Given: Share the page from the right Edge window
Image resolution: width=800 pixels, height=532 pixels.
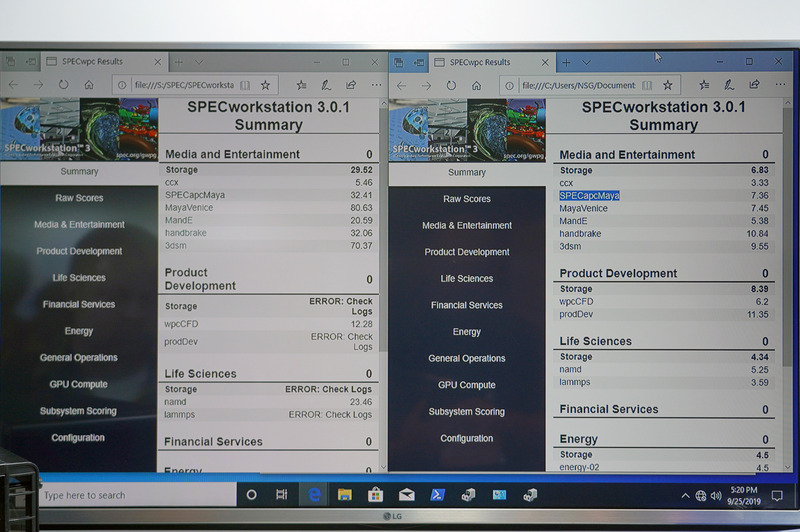Looking at the screenshot, I should (754, 85).
